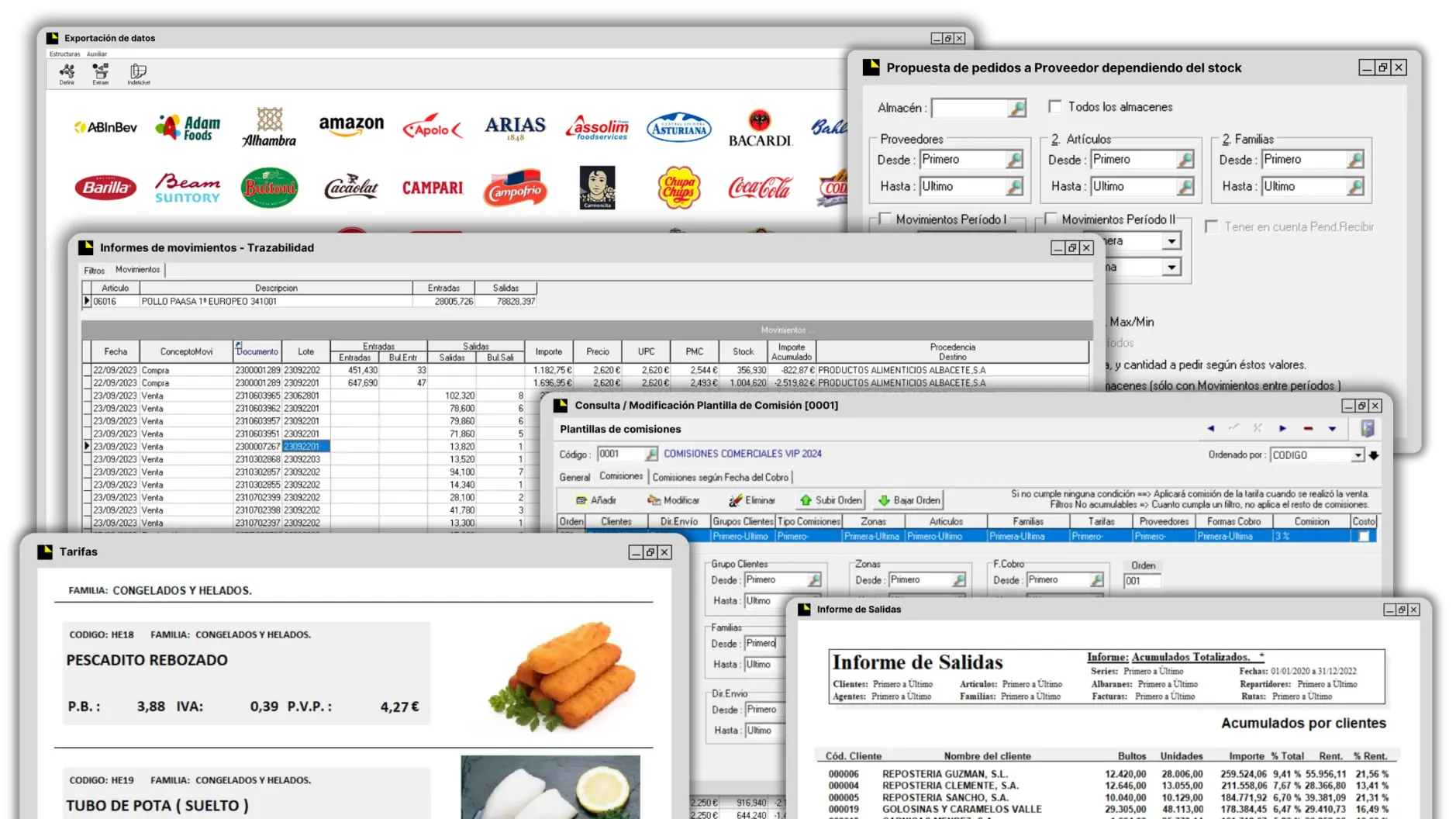Image resolution: width=1456 pixels, height=819 pixels.
Task: Check Movimientos Período I box
Action: 884,219
